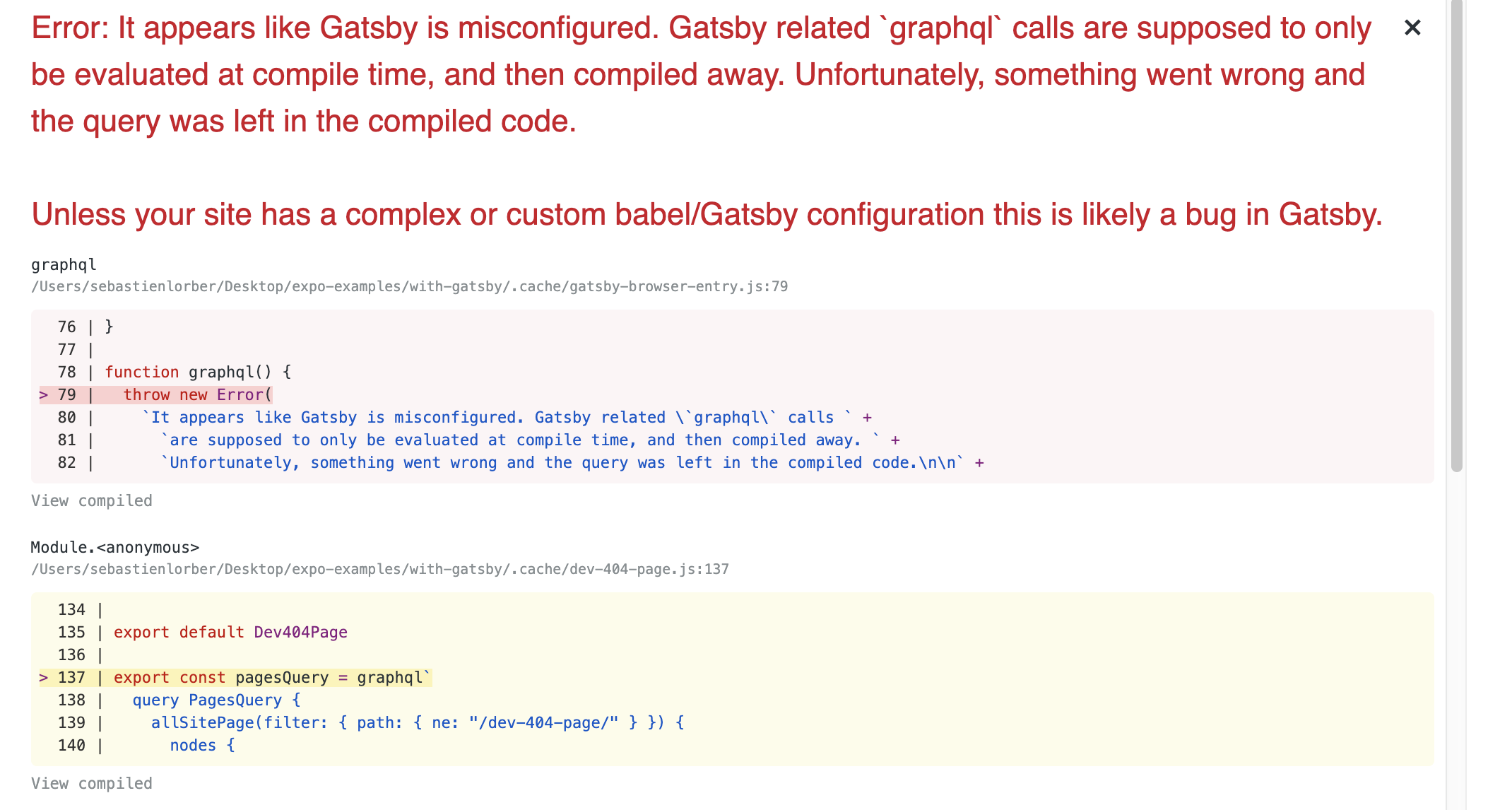Click the vertical scrollbar thumb
Screen dimensions: 1512x810
tap(1456, 235)
